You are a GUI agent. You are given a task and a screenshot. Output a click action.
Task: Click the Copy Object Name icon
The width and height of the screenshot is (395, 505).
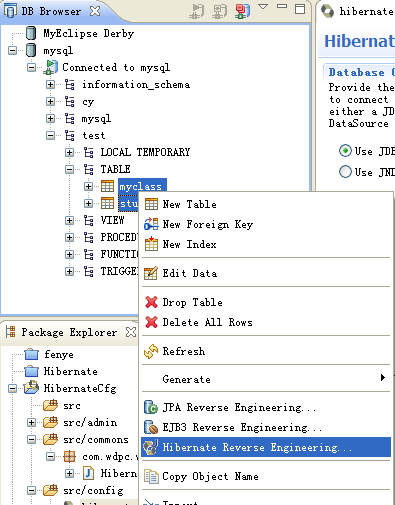[x=151, y=476]
